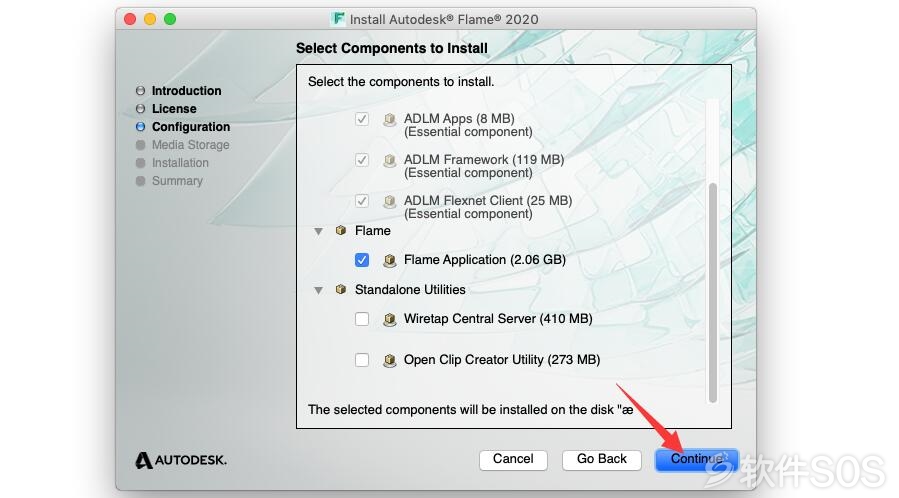Cancel the installation

(513, 460)
